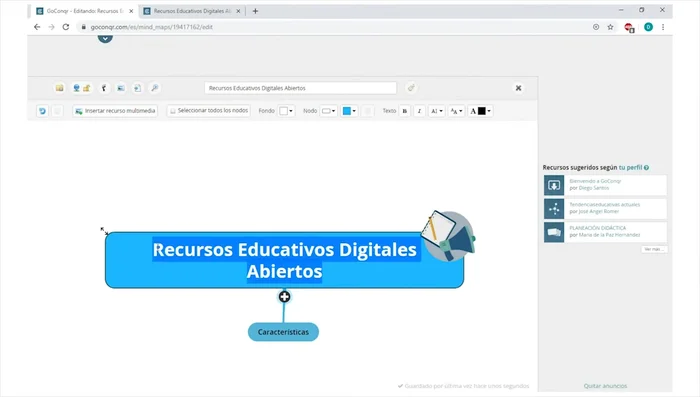Open the Nodo shape dropdown

point(329,111)
